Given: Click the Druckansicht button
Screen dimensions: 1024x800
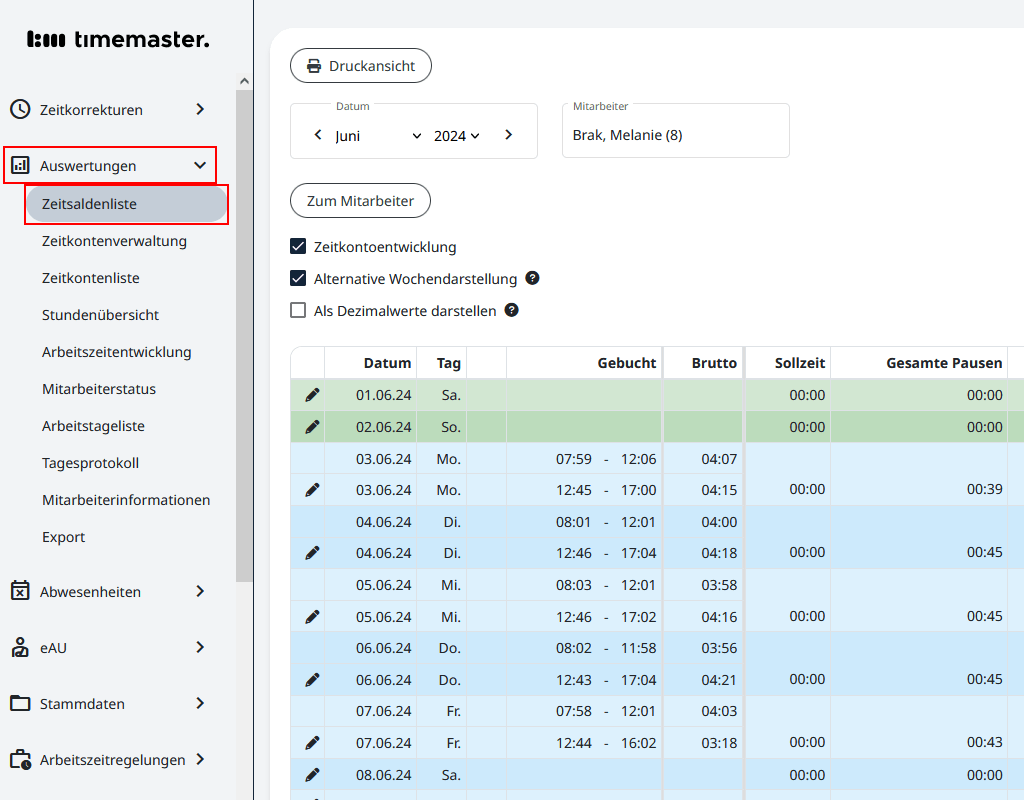Looking at the screenshot, I should (360, 66).
